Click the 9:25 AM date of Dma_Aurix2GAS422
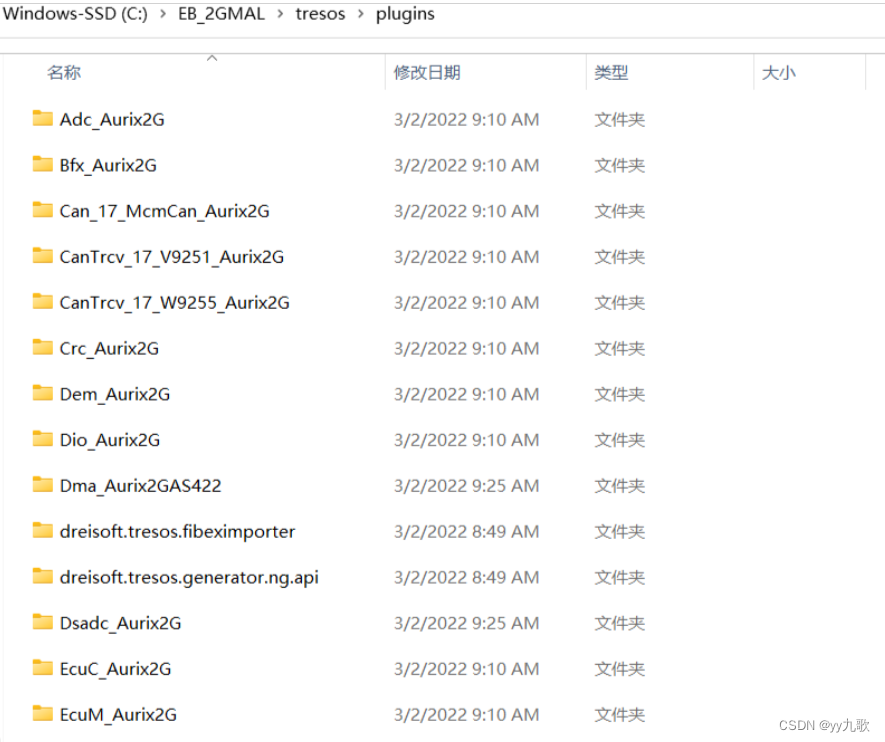 [466, 485]
